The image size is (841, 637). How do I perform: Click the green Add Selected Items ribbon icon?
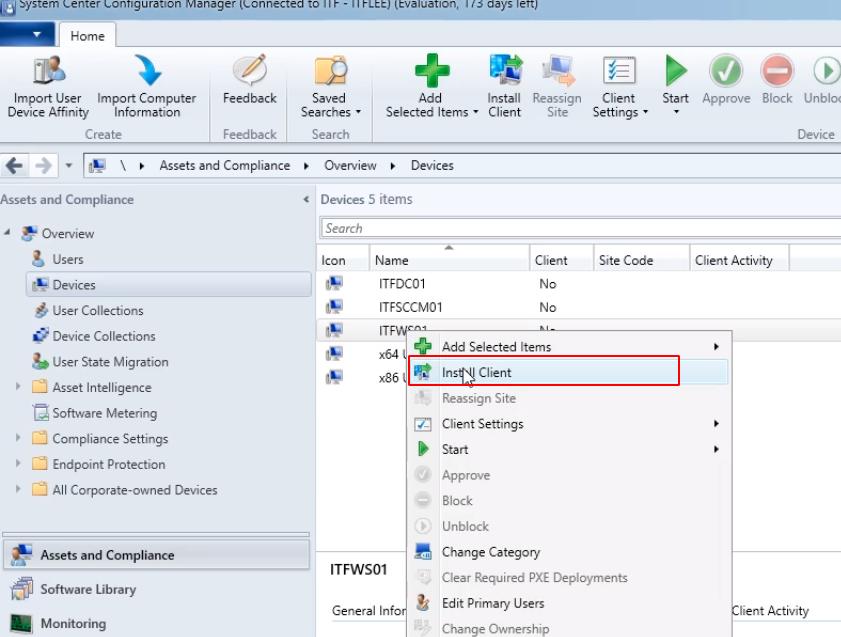pos(432,71)
